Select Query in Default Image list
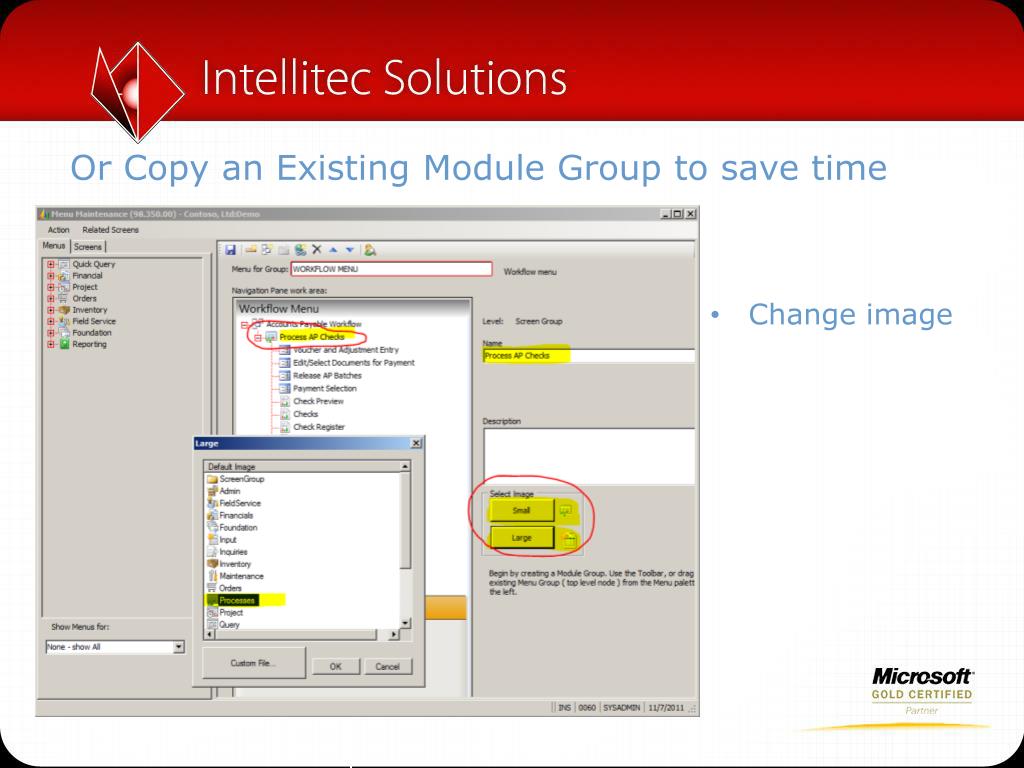Viewport: 1024px width, 768px height. [229, 625]
